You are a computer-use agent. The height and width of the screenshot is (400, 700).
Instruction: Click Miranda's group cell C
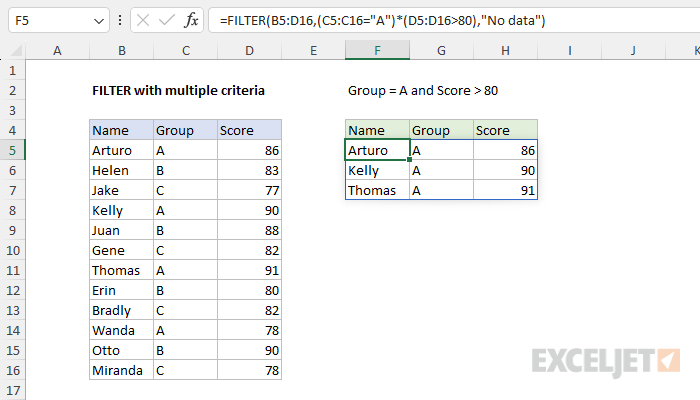[186, 371]
